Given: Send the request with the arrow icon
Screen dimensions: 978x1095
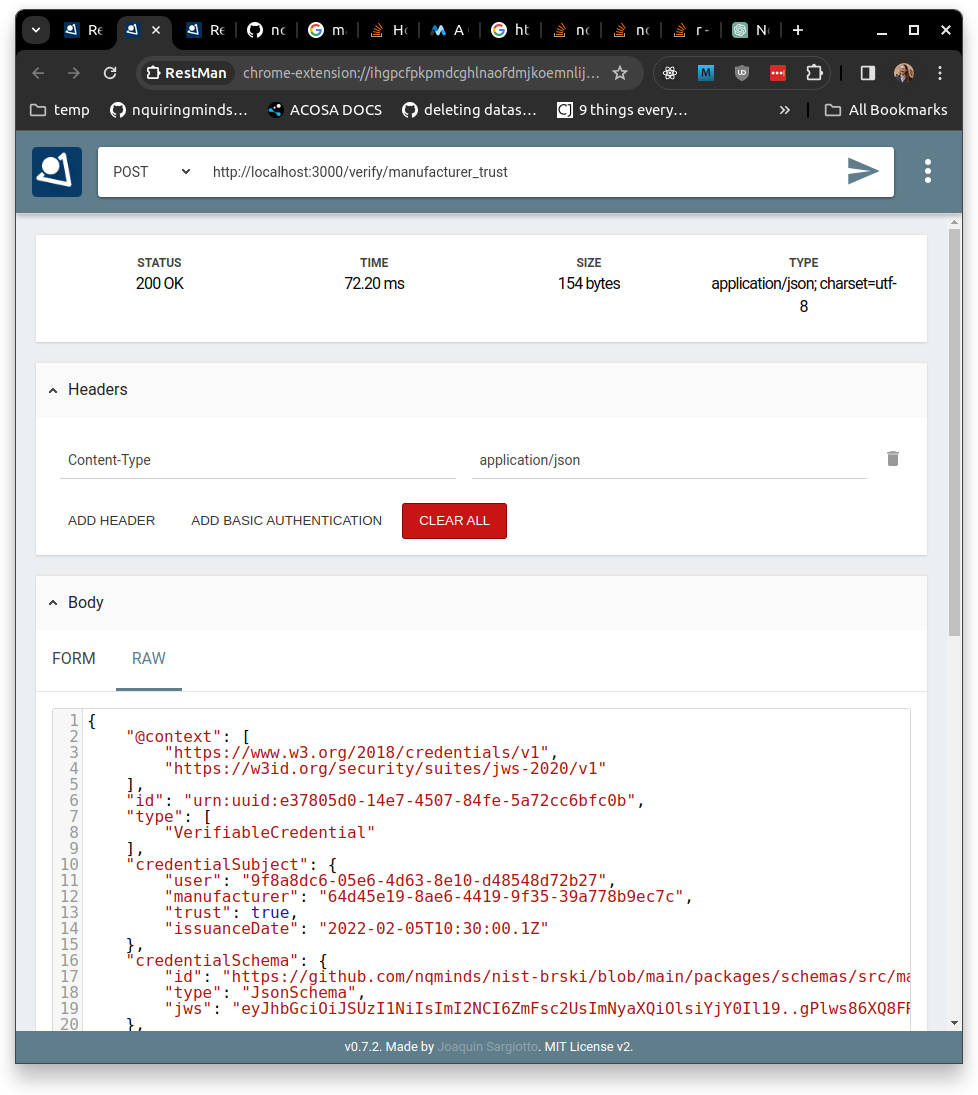Looking at the screenshot, I should [863, 171].
